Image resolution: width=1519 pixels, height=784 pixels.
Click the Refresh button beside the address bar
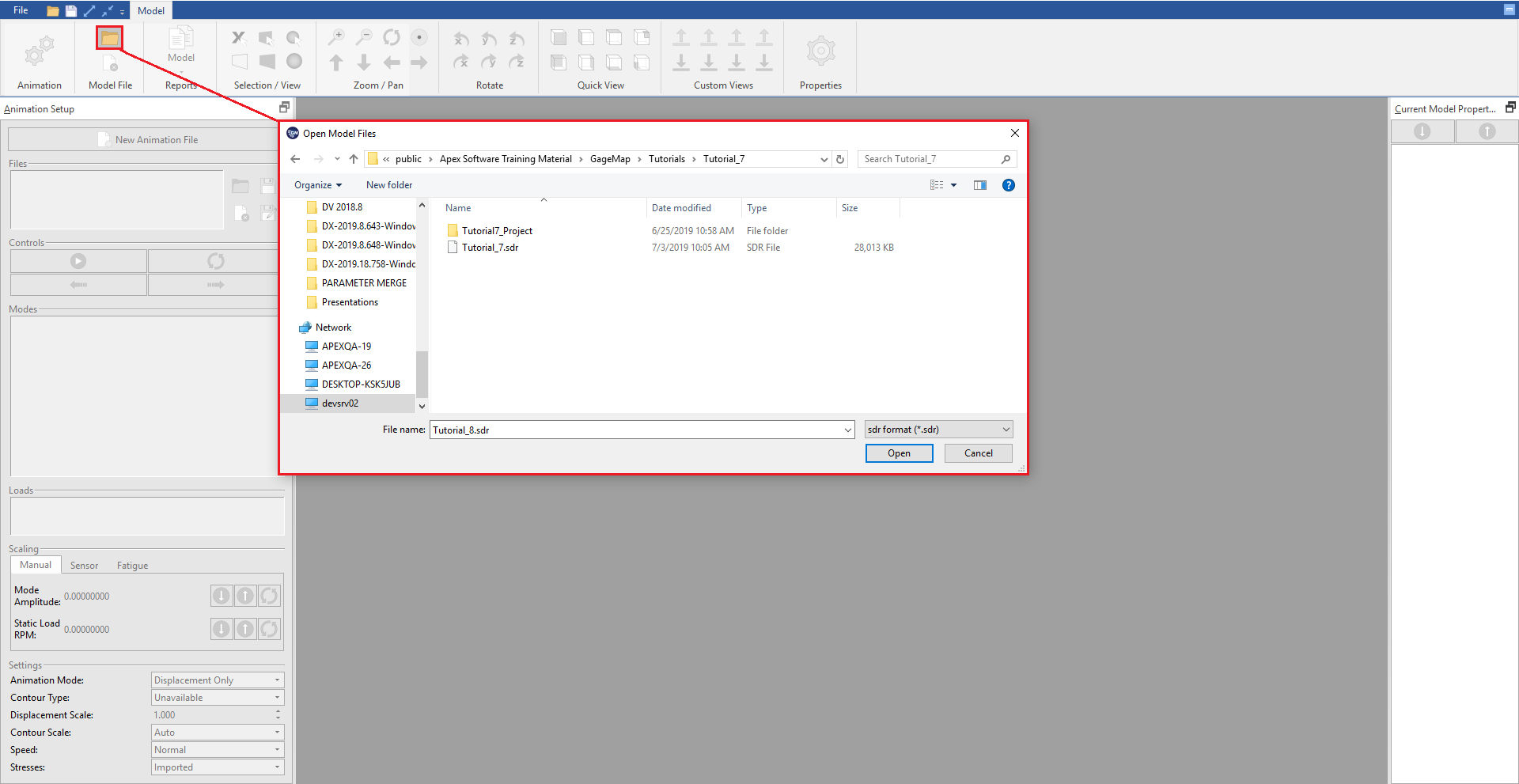[840, 159]
